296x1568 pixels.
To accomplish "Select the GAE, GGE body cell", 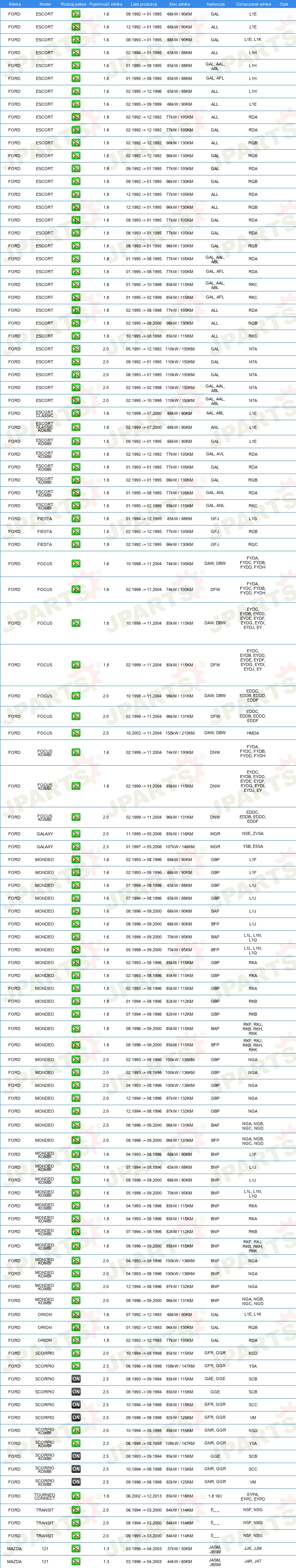I will [215, 1379].
